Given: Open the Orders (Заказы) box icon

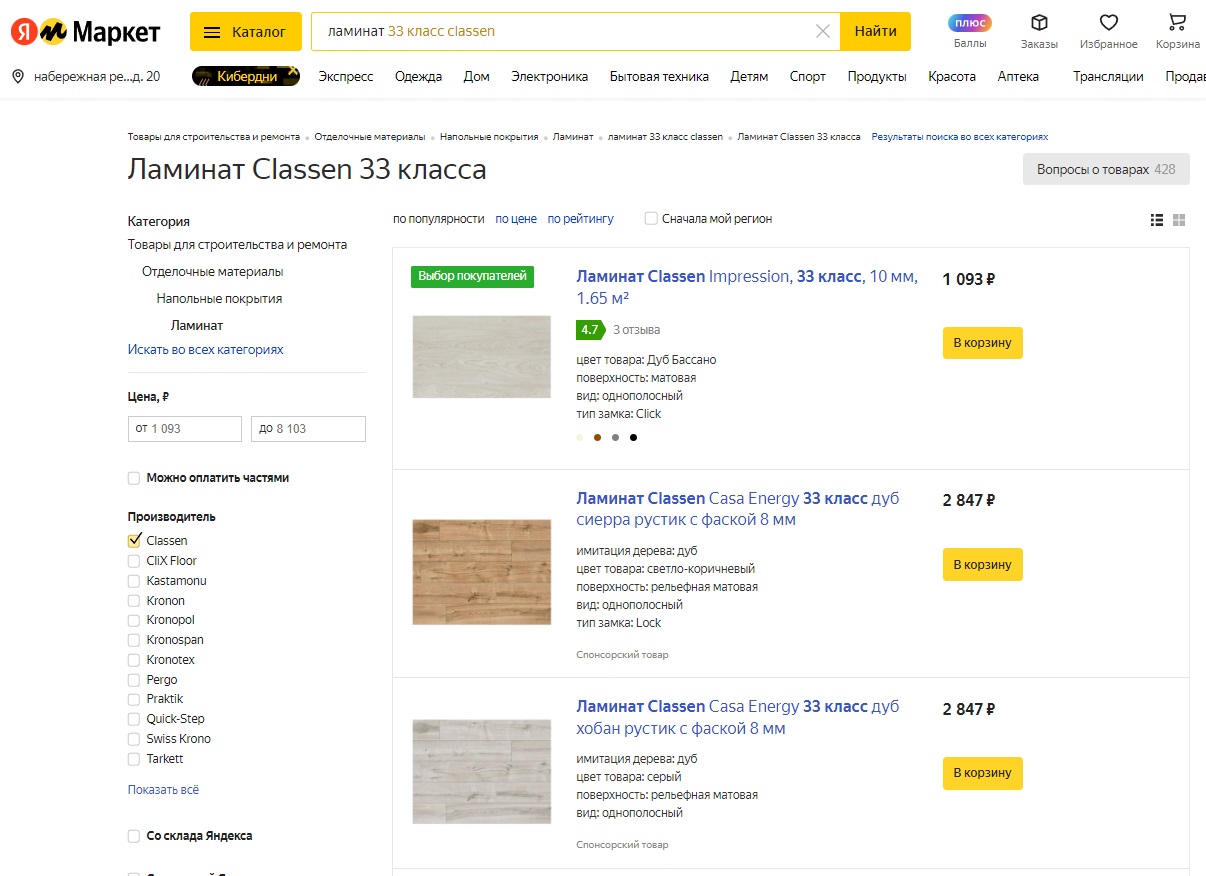Looking at the screenshot, I should (x=1039, y=23).
